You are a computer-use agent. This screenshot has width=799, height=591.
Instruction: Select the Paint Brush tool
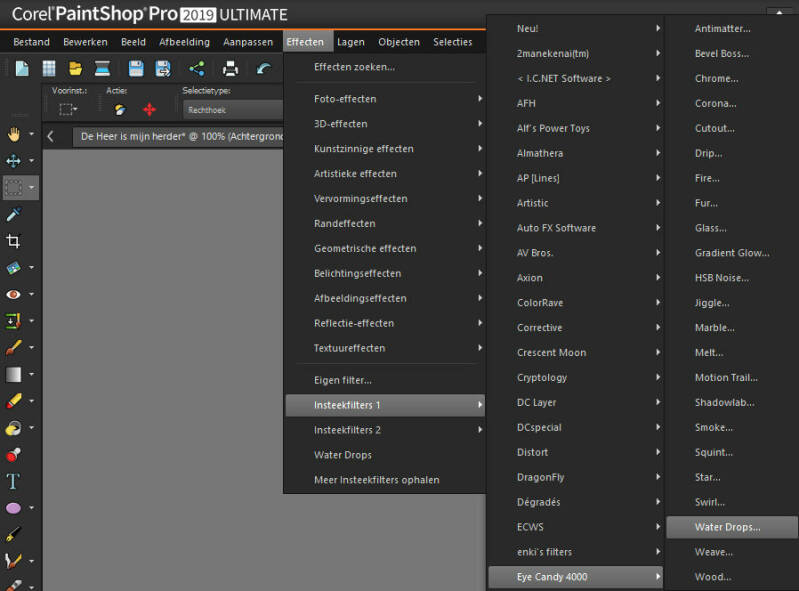pyautogui.click(x=13, y=347)
